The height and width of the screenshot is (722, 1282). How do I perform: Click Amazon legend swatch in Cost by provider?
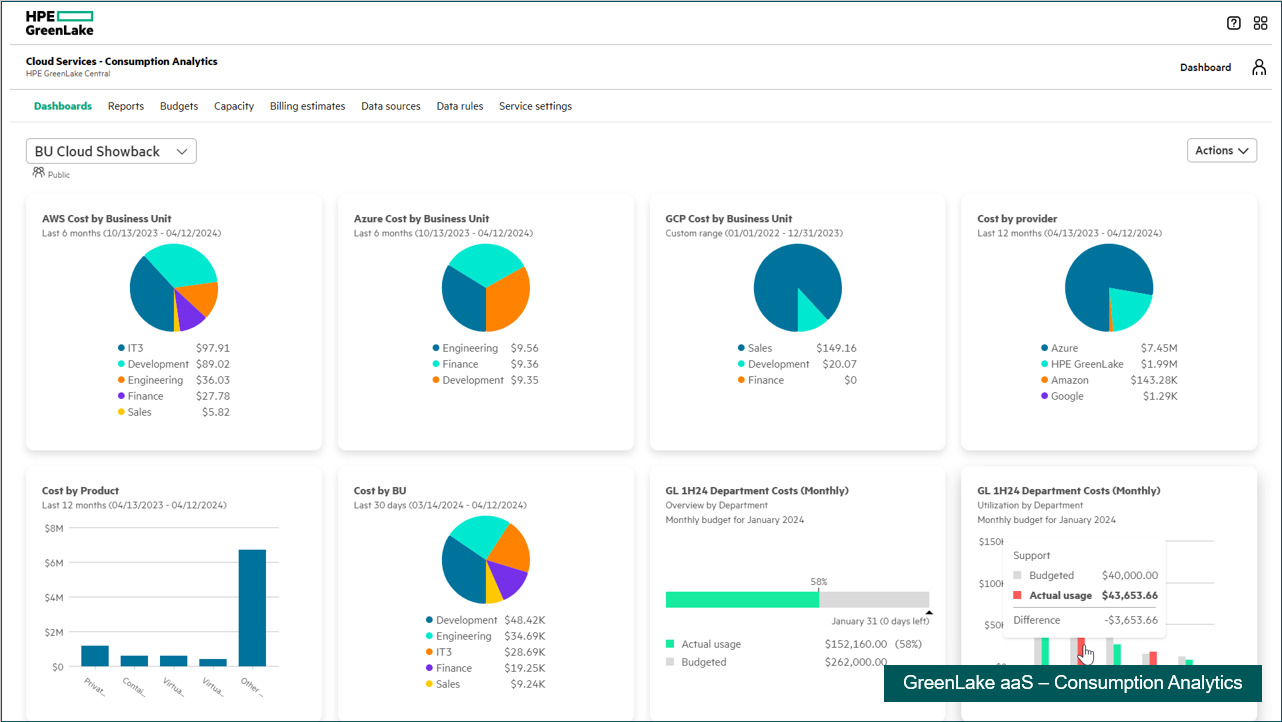click(1044, 380)
